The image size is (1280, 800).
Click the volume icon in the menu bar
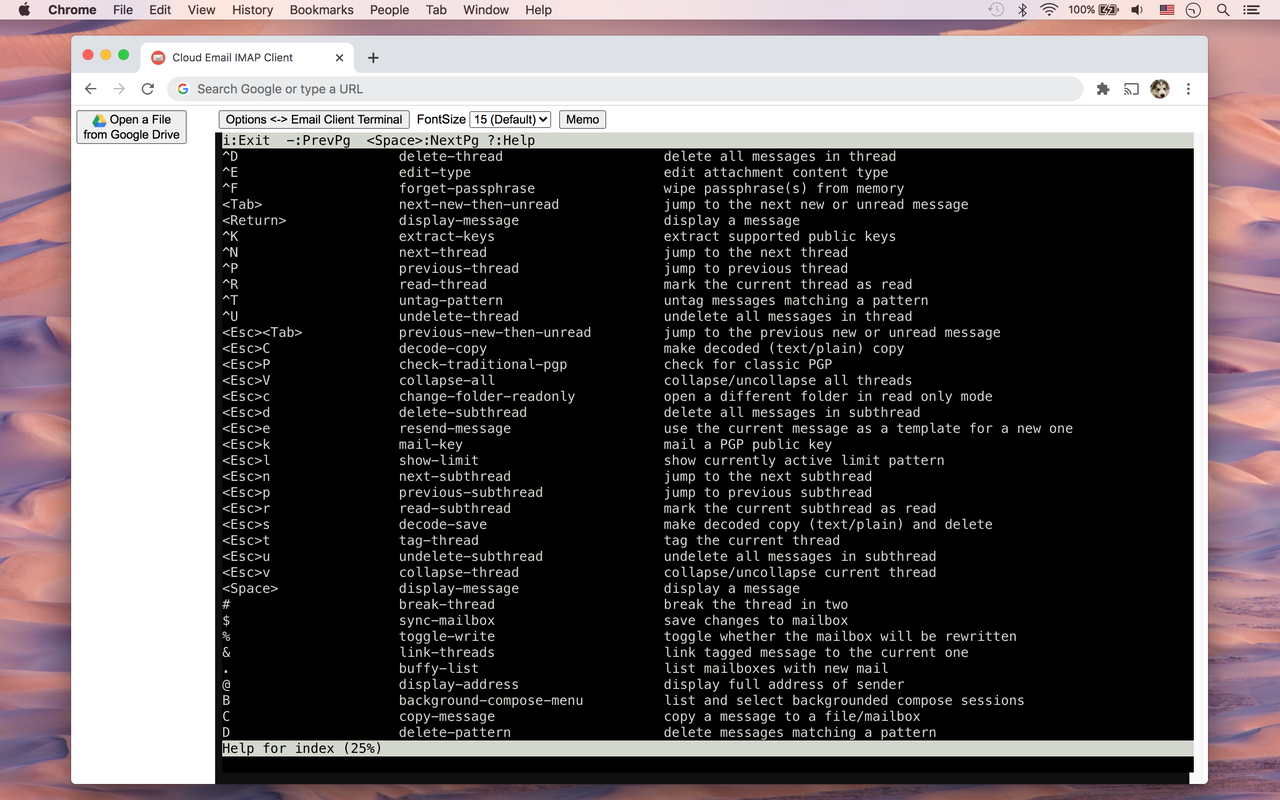pos(1135,10)
